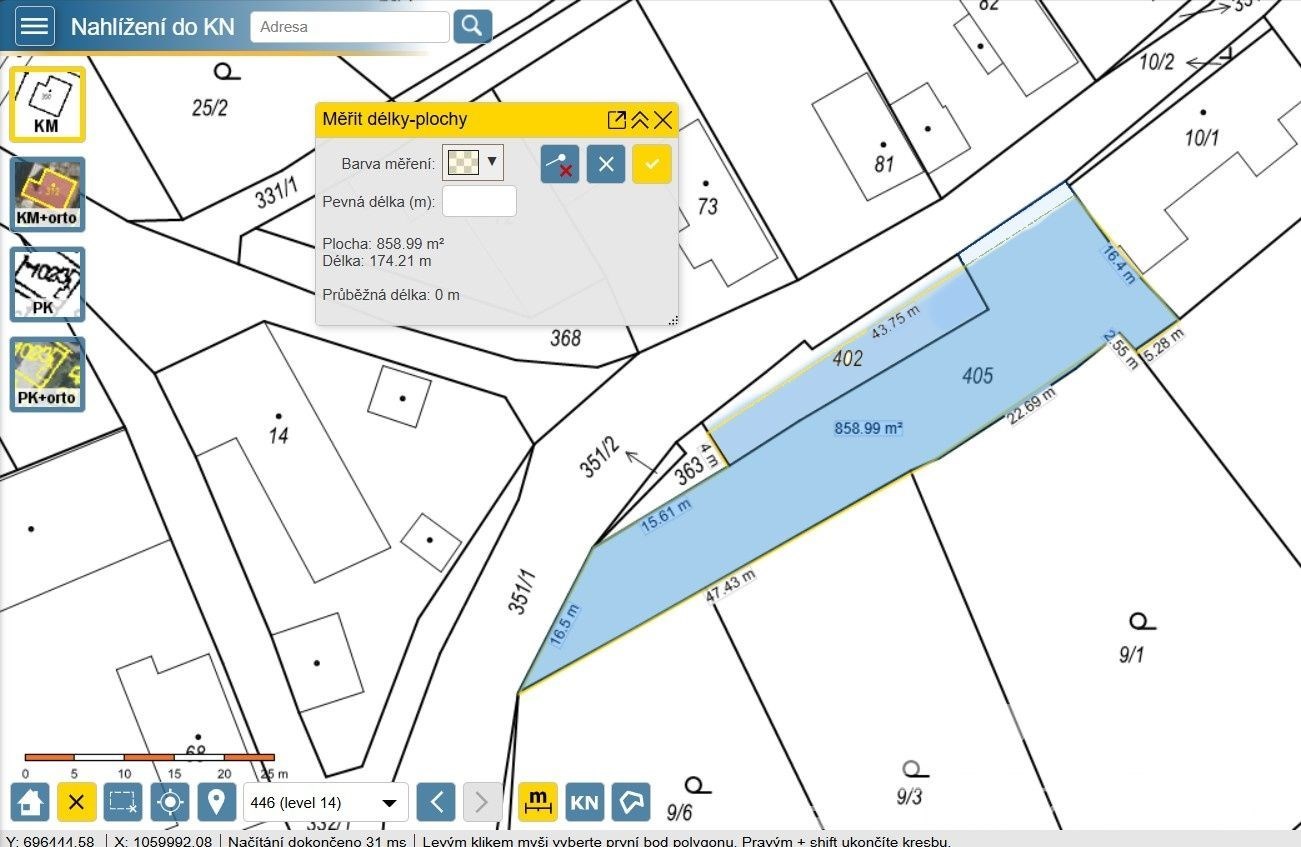Click the KN cadastre info button
Viewport: 1301px width, 847px height.
[x=584, y=802]
